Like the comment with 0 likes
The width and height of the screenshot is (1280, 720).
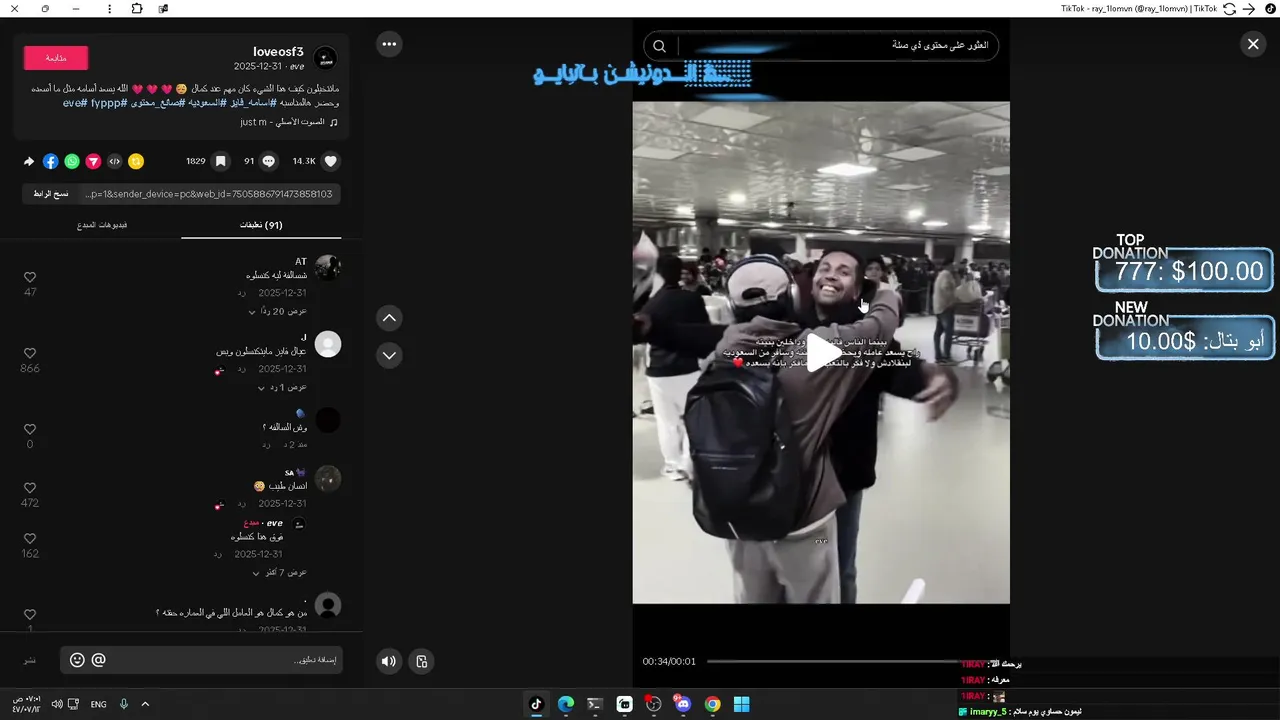point(30,429)
